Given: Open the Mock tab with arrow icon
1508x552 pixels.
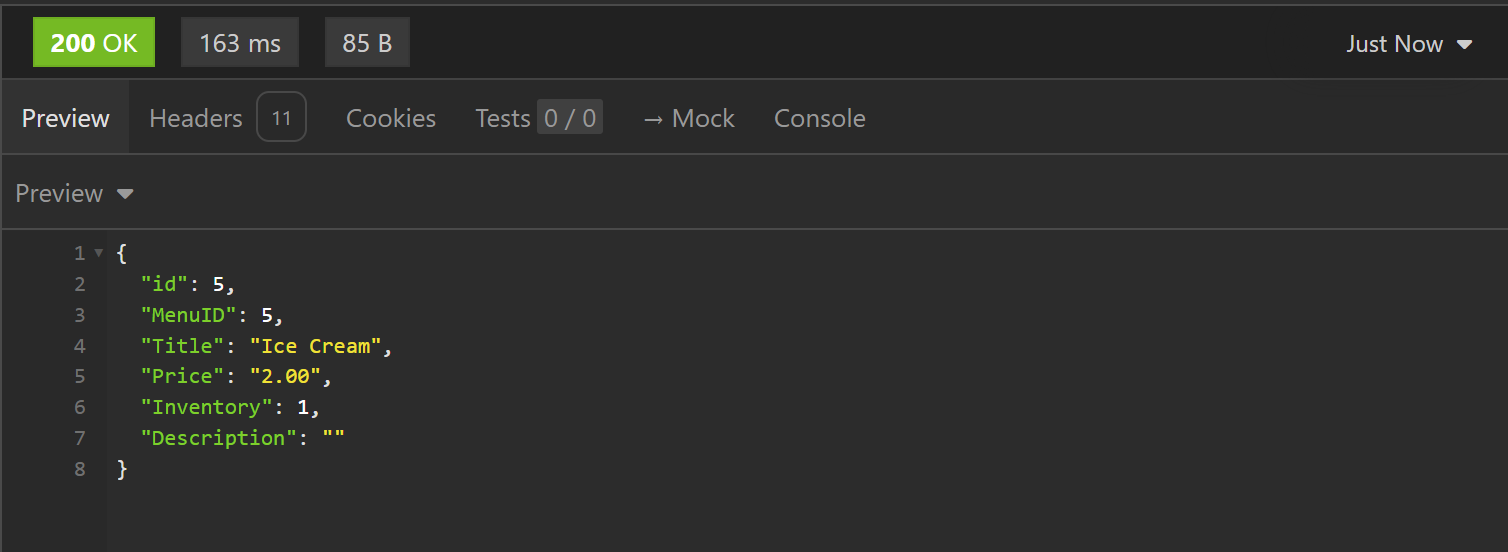Looking at the screenshot, I should point(688,118).
